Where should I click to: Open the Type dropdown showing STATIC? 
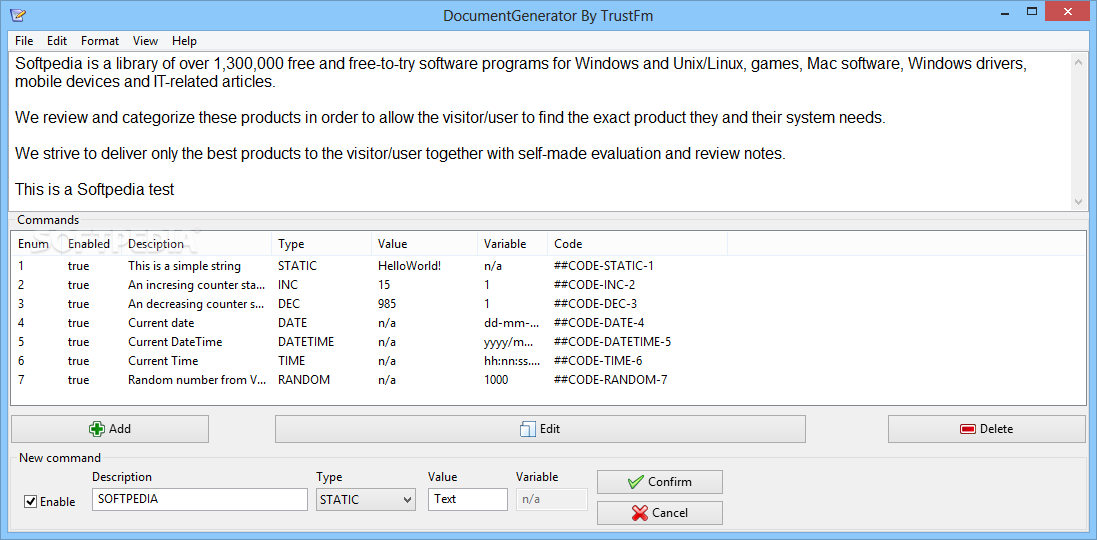click(x=366, y=499)
